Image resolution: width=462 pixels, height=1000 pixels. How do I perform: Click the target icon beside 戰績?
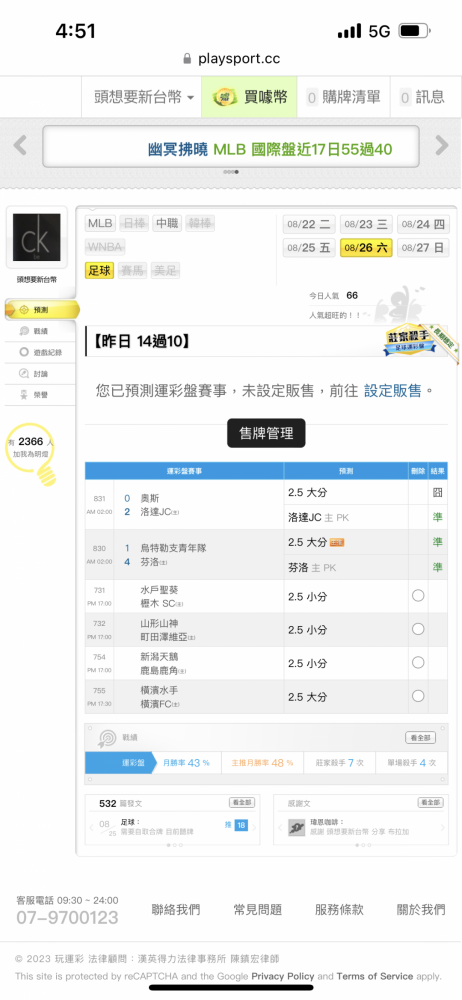coord(107,737)
